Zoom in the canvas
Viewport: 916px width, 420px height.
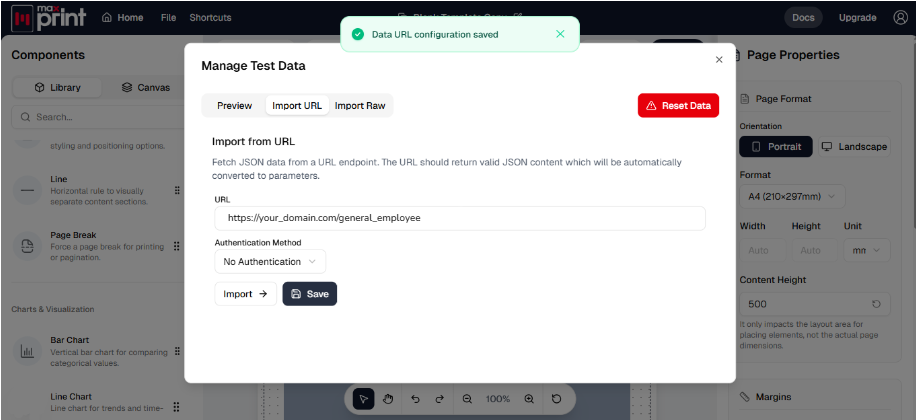coord(529,398)
